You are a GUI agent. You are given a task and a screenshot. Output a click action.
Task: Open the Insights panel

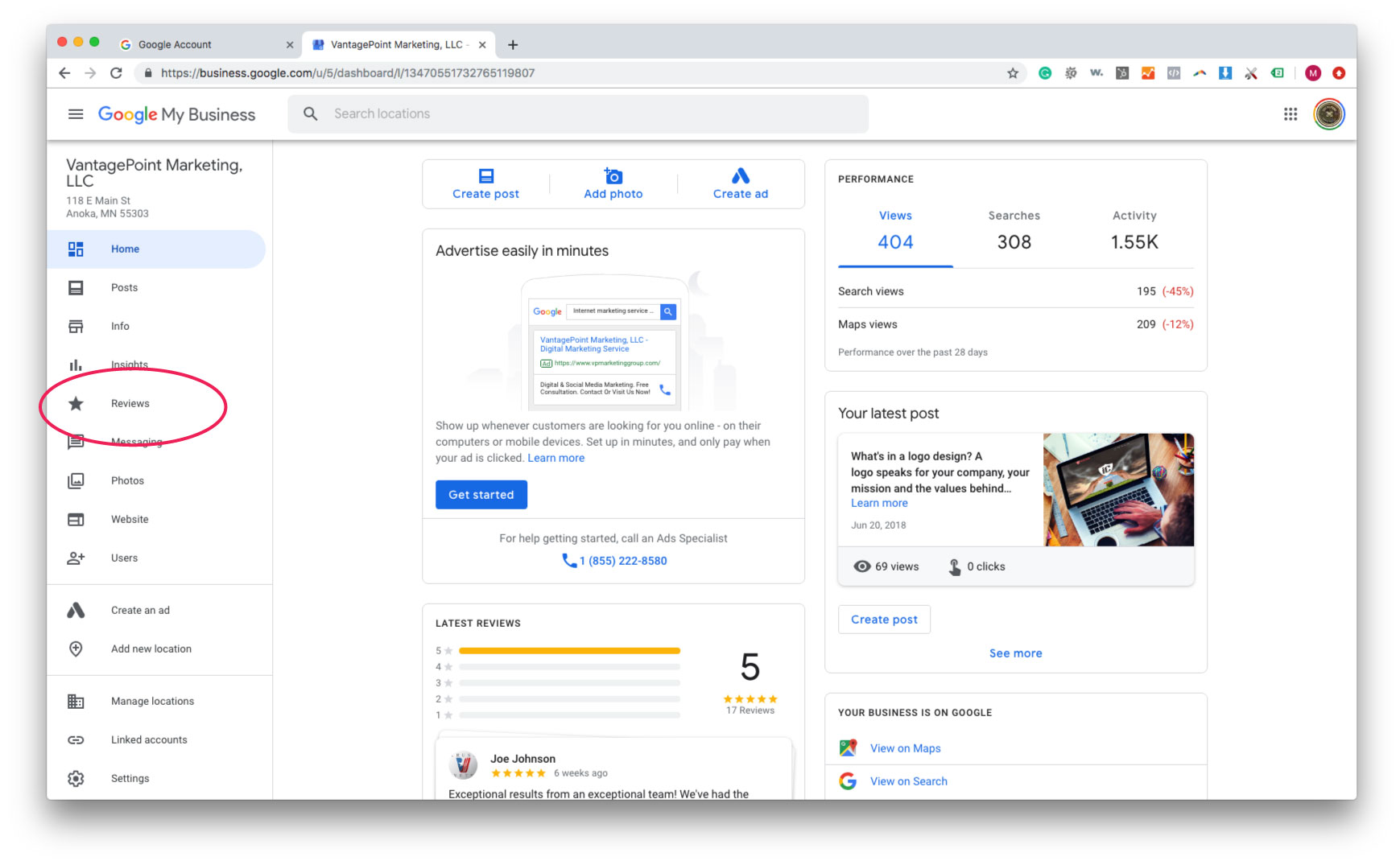129,365
